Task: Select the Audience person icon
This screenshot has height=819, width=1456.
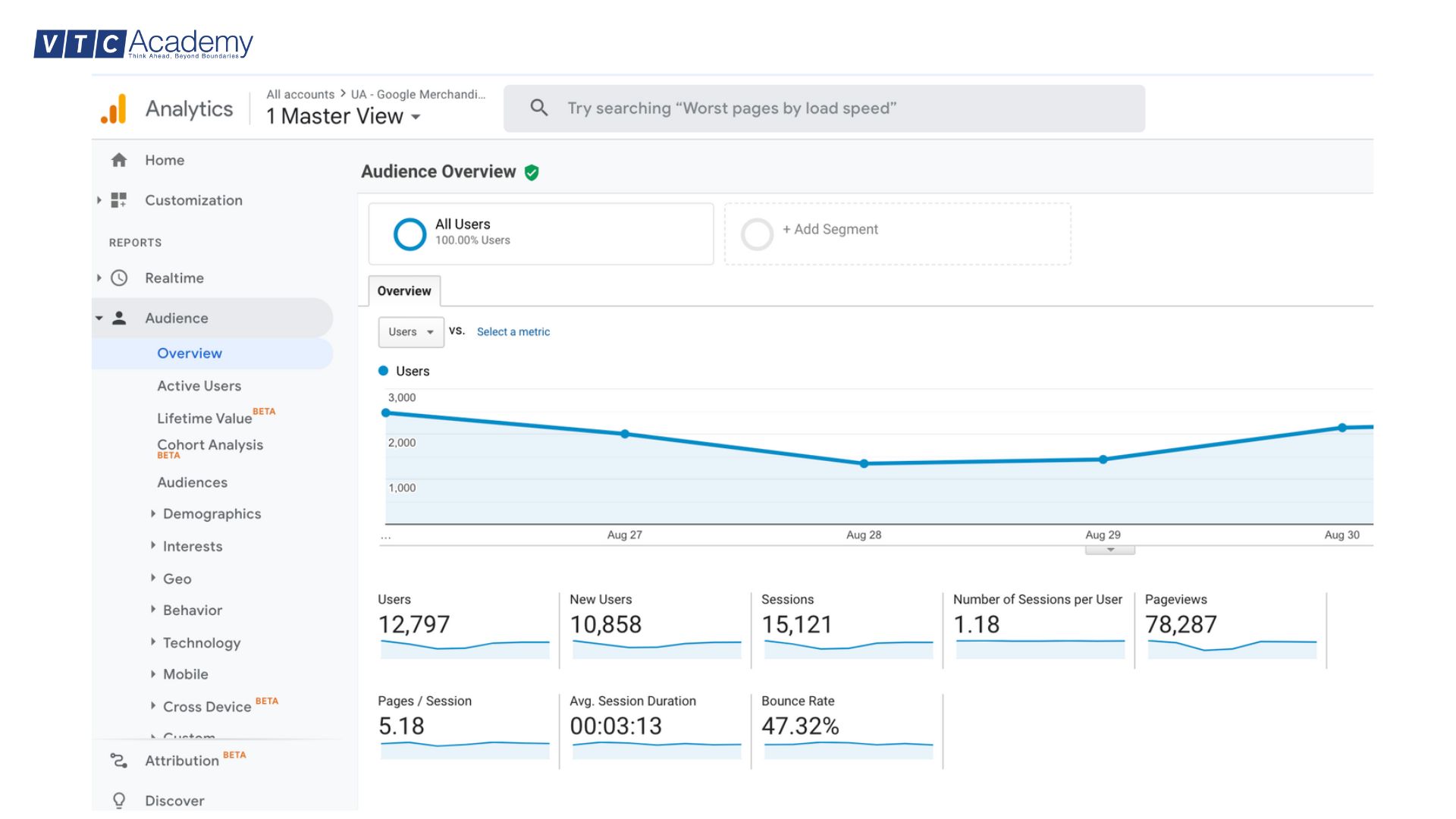Action: click(119, 318)
